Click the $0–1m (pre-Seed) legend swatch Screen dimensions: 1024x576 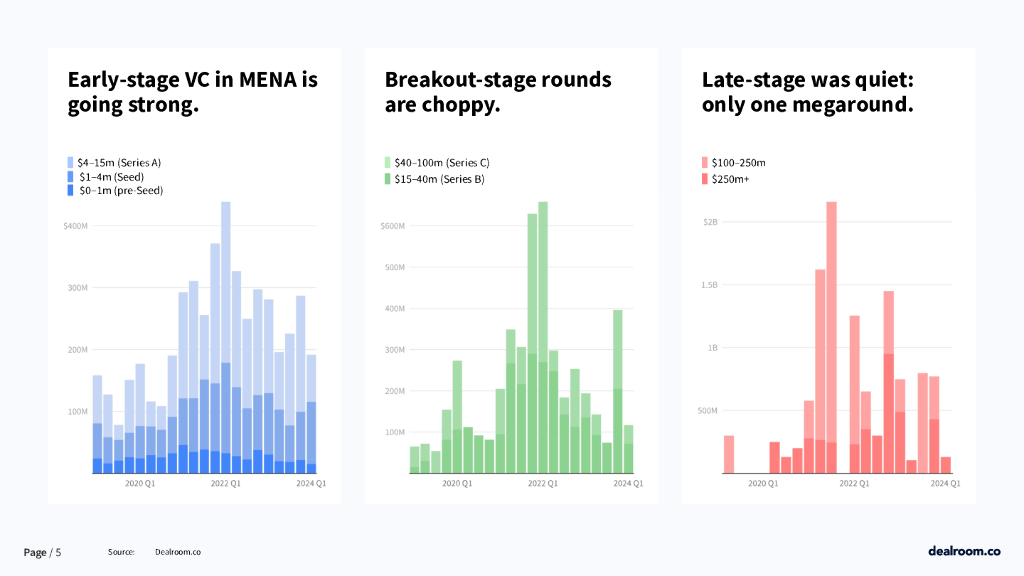pyautogui.click(x=71, y=190)
